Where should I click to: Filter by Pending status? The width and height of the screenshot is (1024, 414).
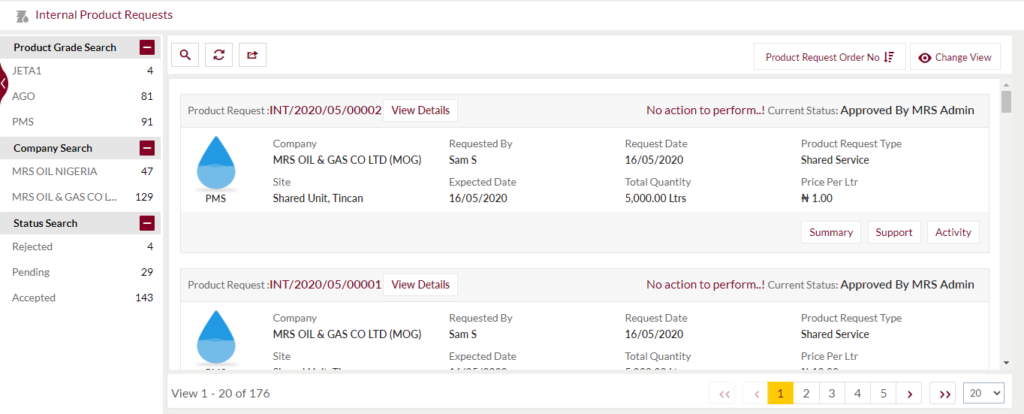pyautogui.click(x=82, y=272)
